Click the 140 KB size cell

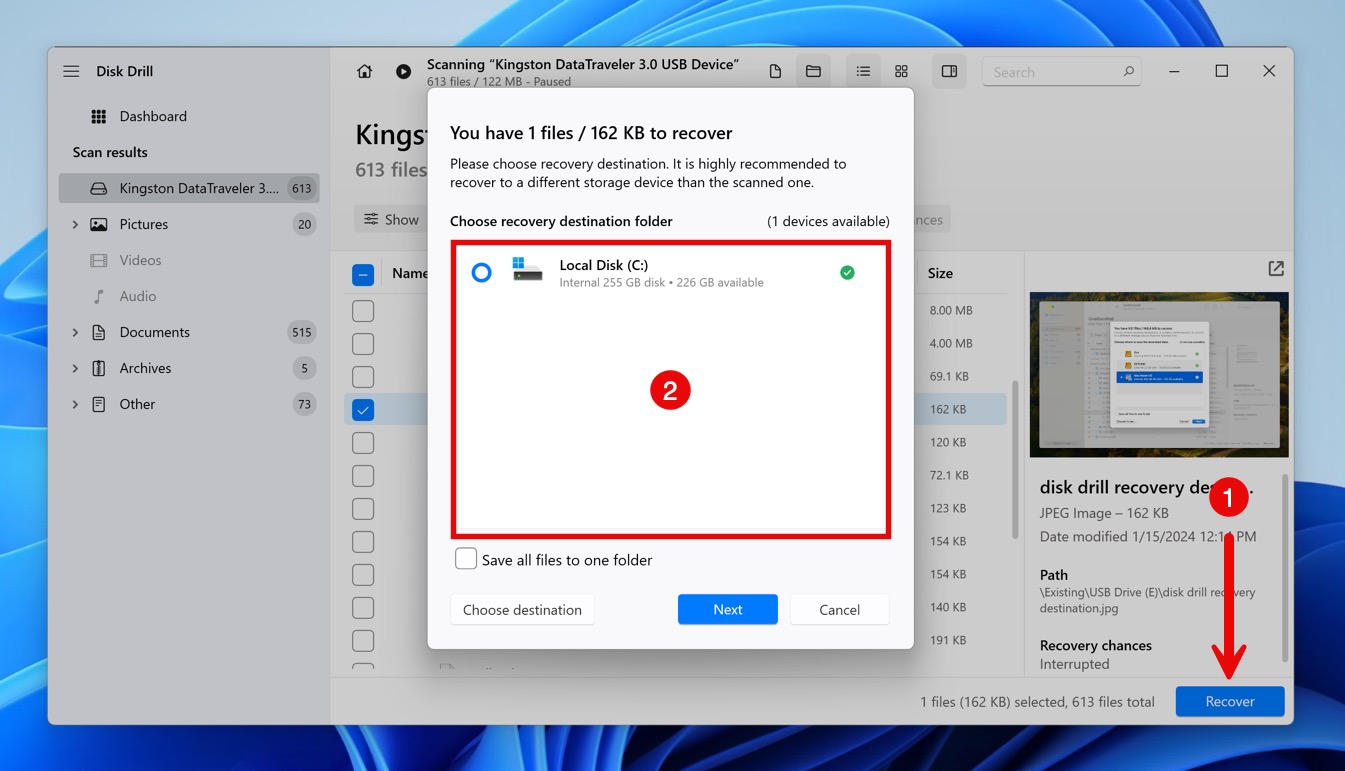(947, 607)
